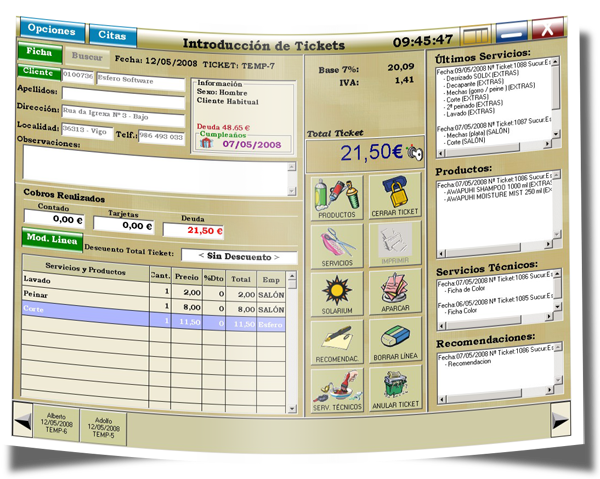Screen dimensions: 600x479
Task: Click the Localidad field 36313 - Vigo
Action: point(87,130)
